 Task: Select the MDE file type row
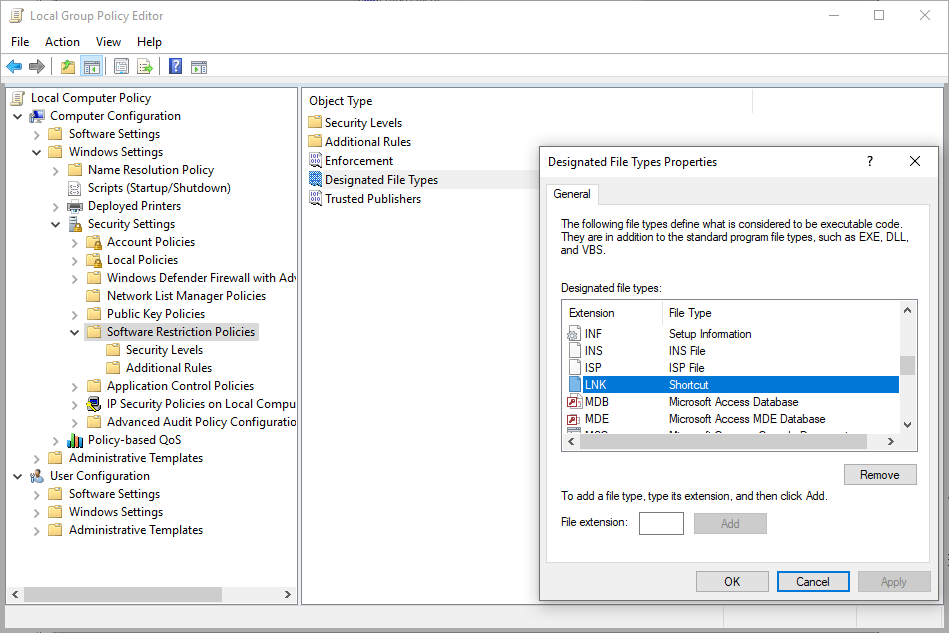point(732,419)
